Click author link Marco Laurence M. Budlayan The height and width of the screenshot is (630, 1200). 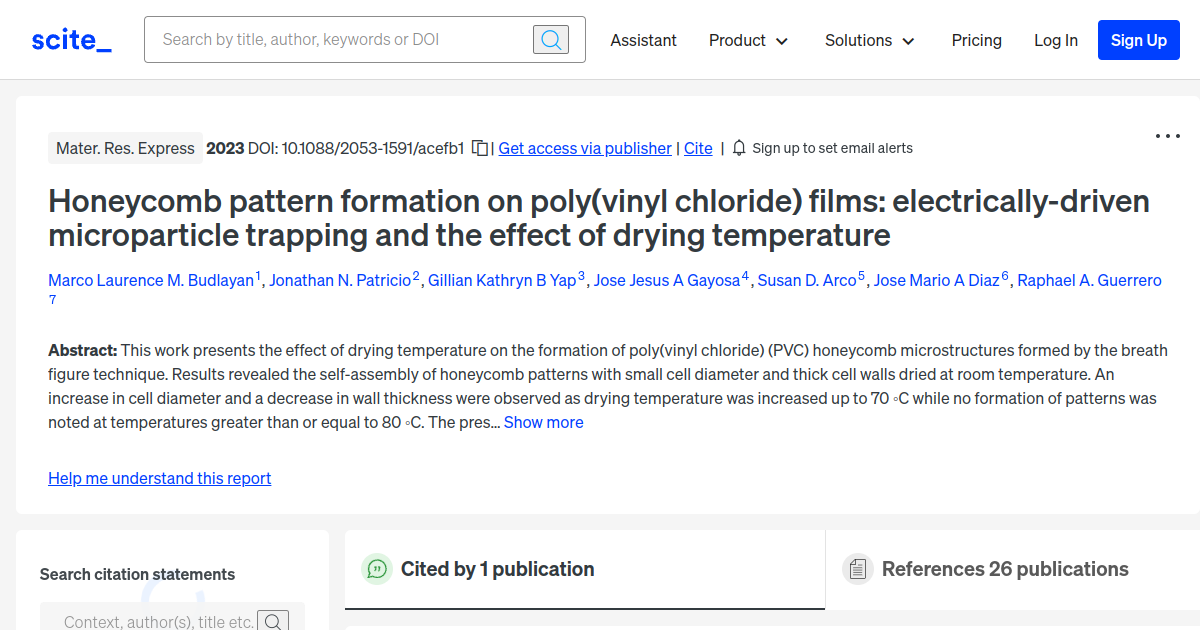(x=151, y=280)
